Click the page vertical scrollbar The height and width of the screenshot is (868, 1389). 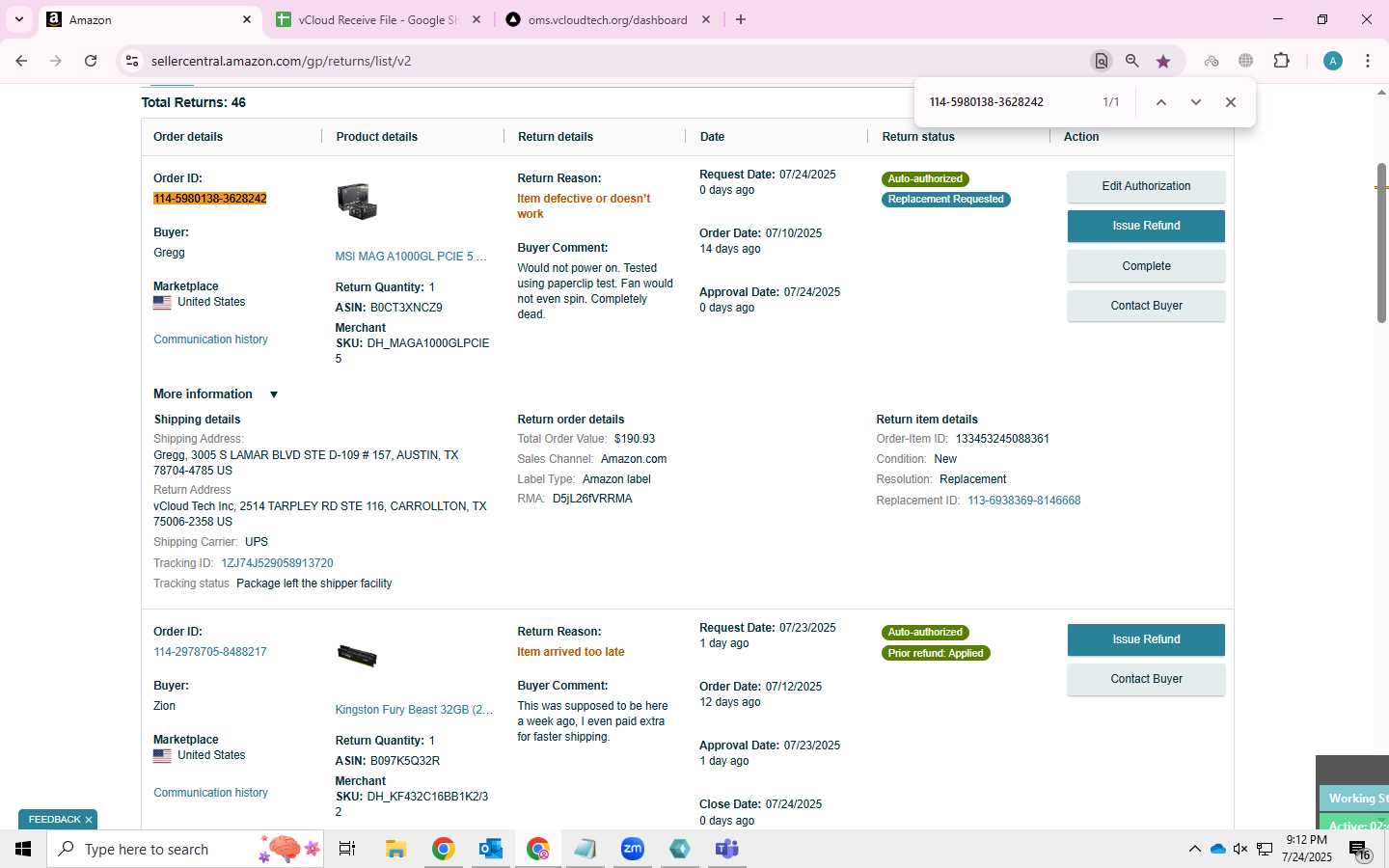click(x=1381, y=243)
